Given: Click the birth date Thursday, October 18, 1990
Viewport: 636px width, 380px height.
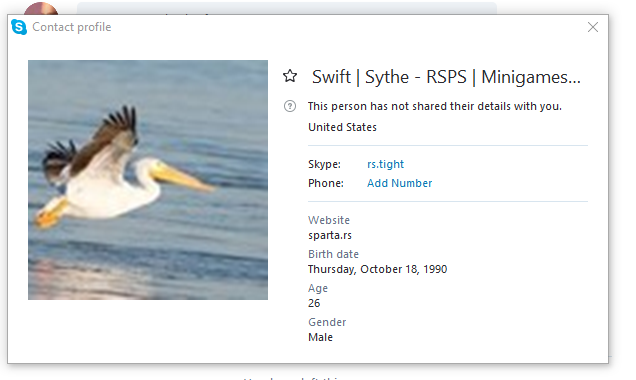Looking at the screenshot, I should coord(378,269).
